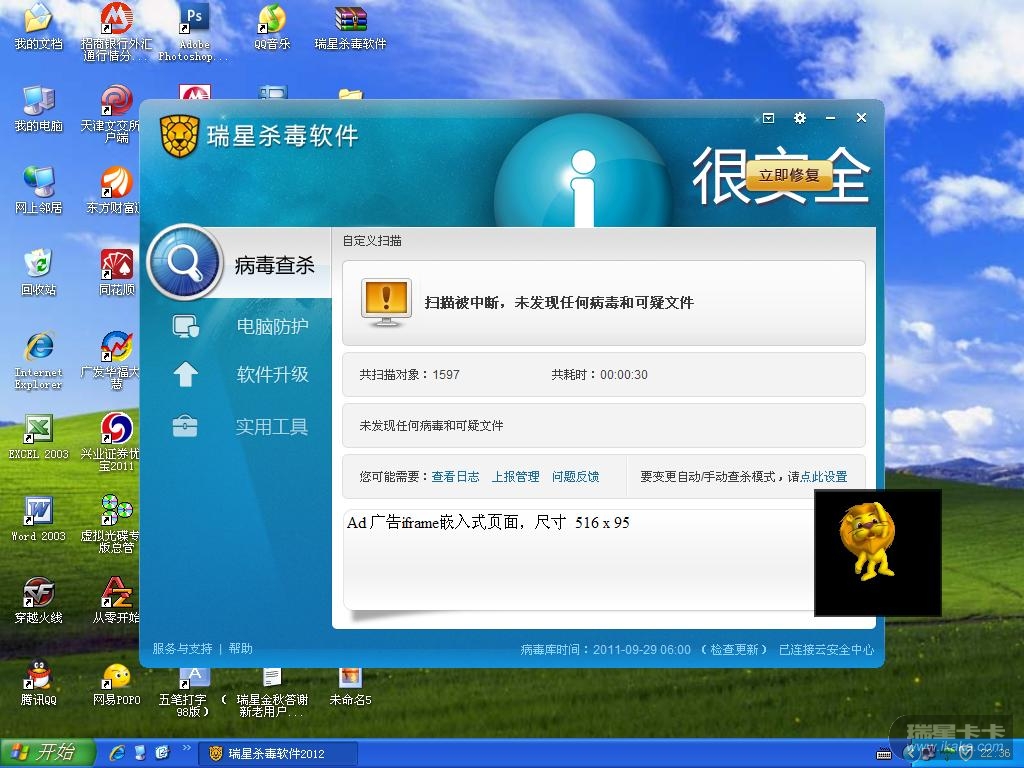Click the 立即修复 button

[x=789, y=175]
